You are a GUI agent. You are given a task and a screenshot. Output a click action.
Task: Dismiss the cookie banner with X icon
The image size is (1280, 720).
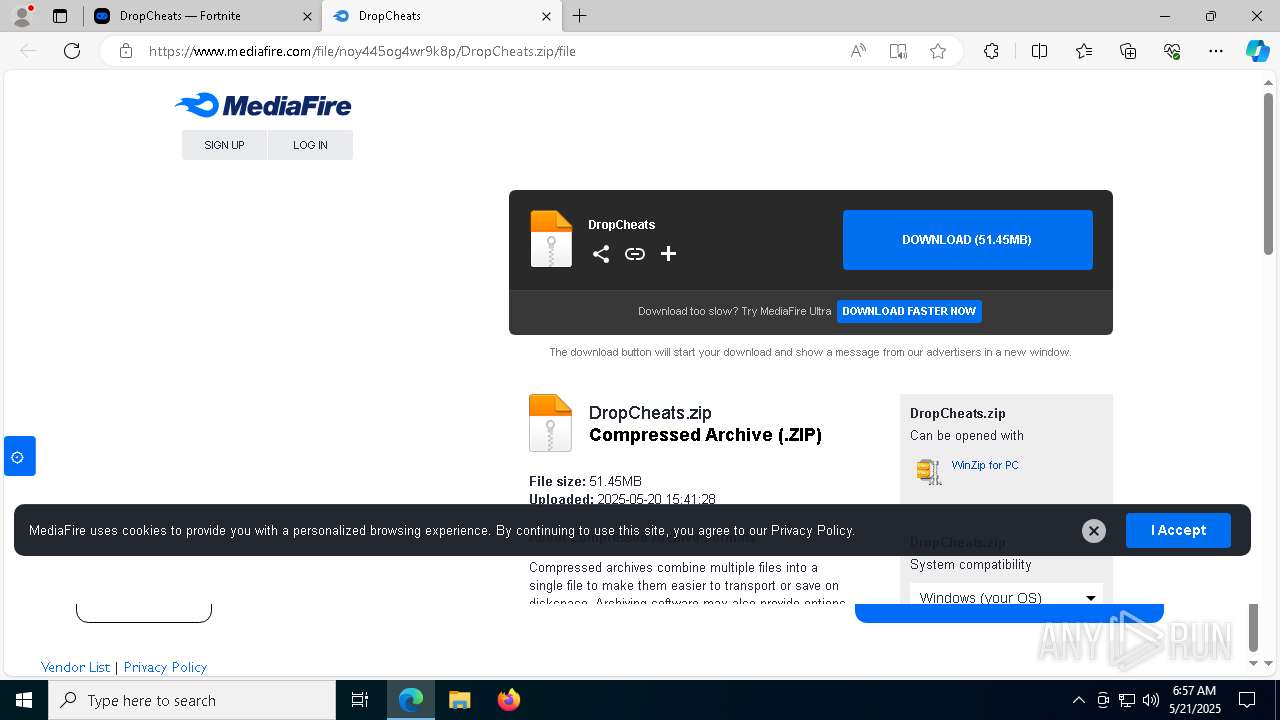coord(1094,531)
